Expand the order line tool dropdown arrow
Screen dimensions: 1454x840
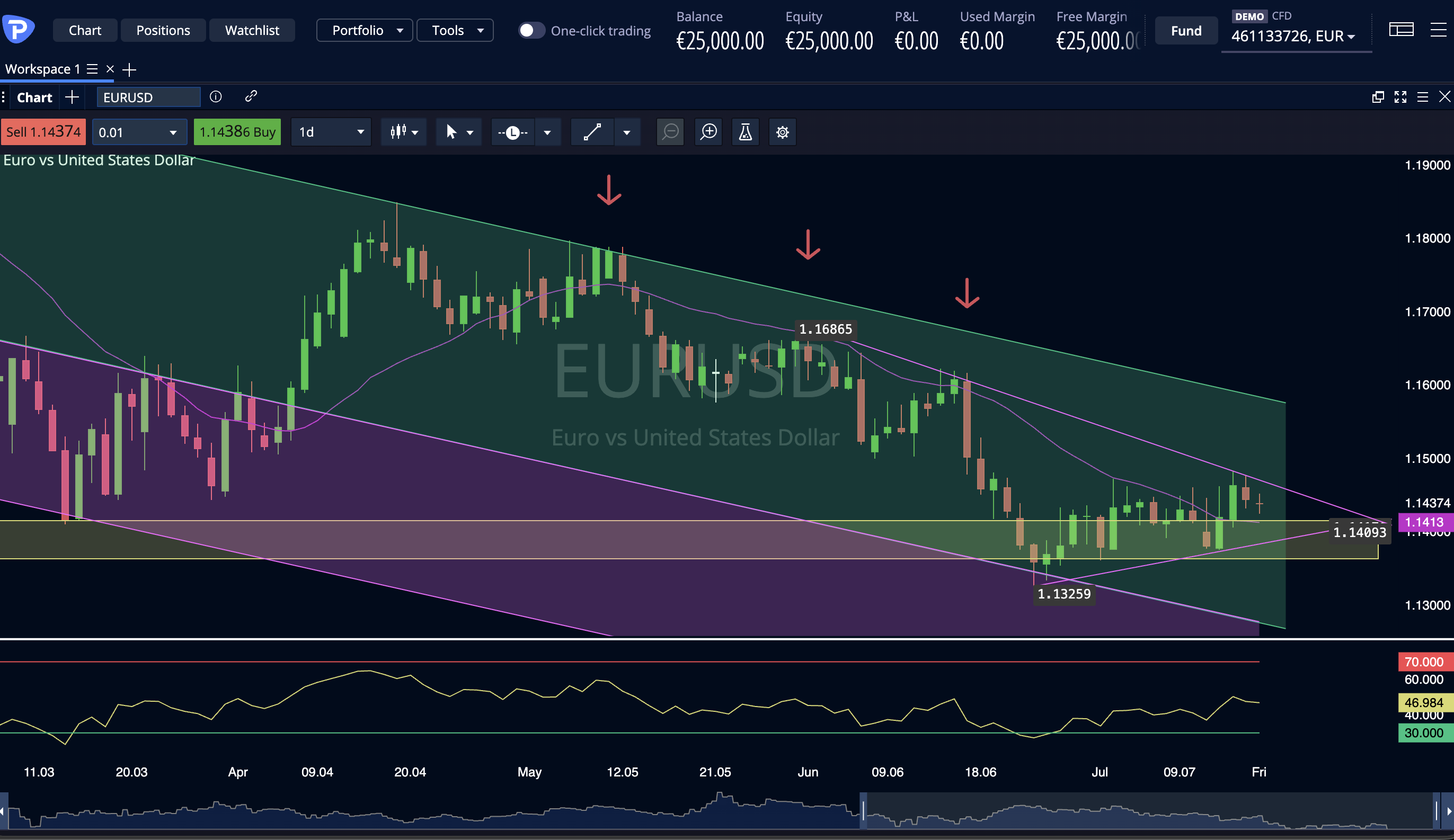(x=547, y=132)
